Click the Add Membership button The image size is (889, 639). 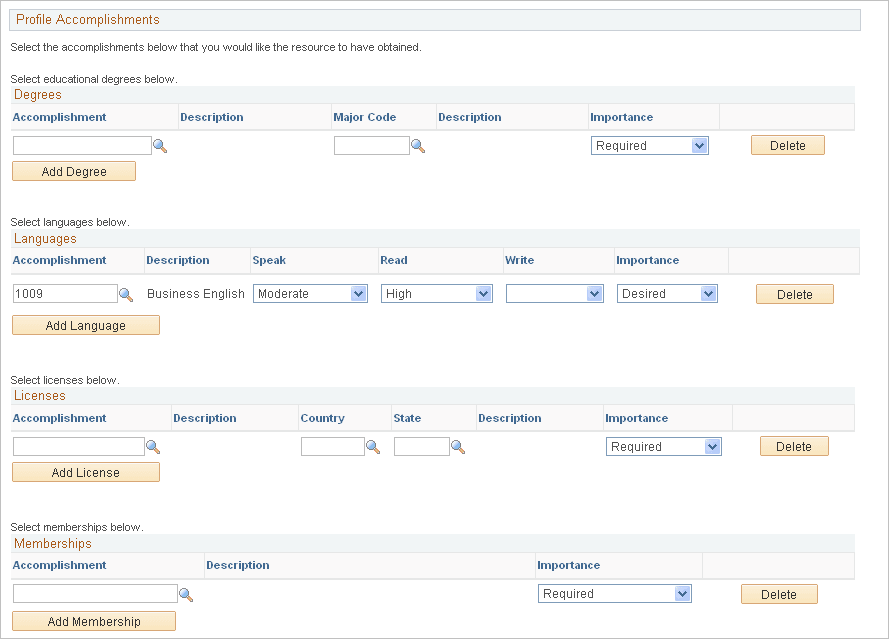(x=93, y=621)
